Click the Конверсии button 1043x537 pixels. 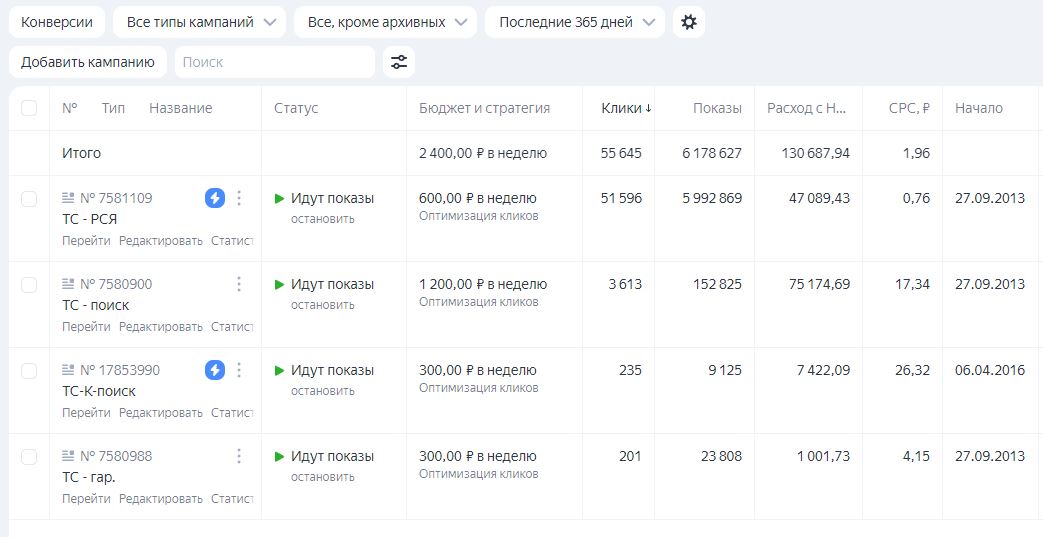(x=56, y=22)
